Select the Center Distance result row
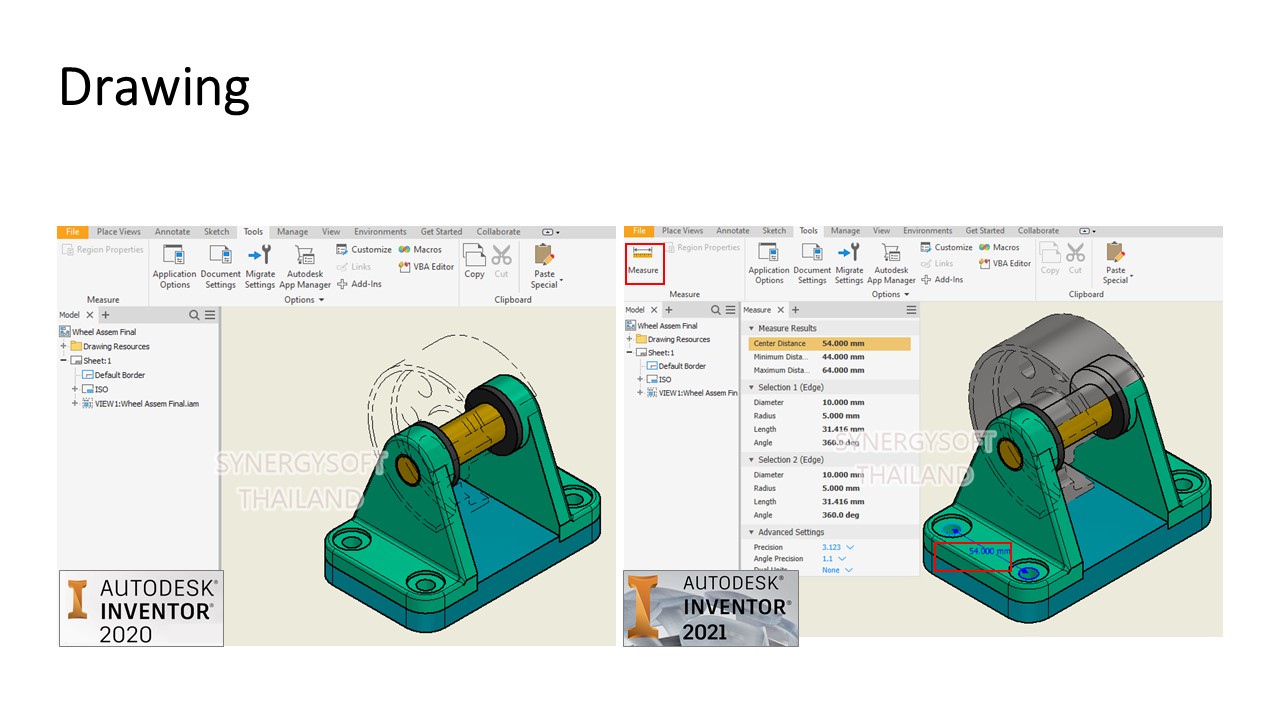1280x720 pixels. point(829,344)
